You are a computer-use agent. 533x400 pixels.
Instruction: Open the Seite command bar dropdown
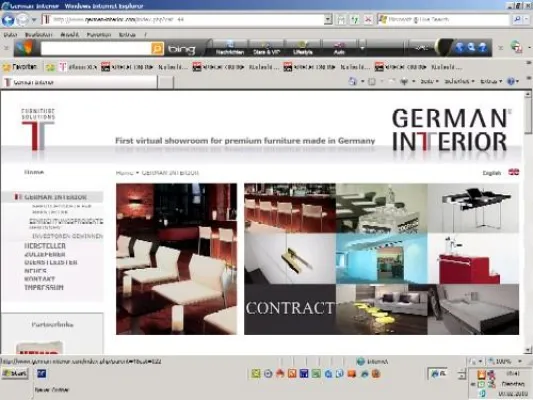click(430, 81)
